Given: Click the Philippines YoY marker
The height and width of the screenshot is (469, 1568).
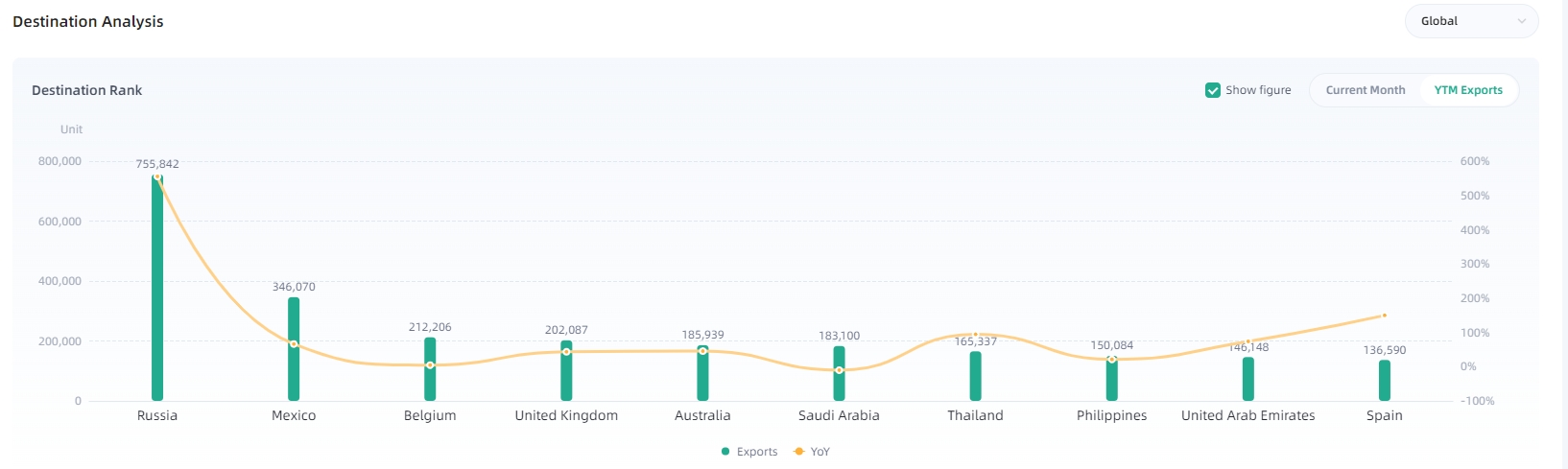Looking at the screenshot, I should (1112, 360).
